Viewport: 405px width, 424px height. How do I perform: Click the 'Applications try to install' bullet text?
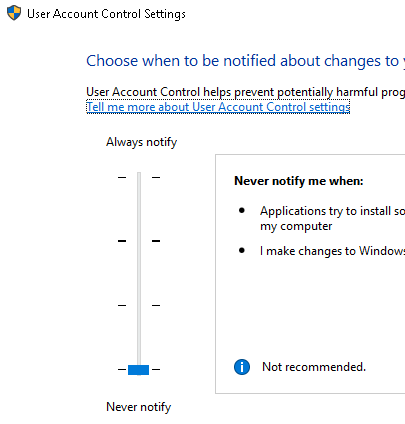[332, 218]
